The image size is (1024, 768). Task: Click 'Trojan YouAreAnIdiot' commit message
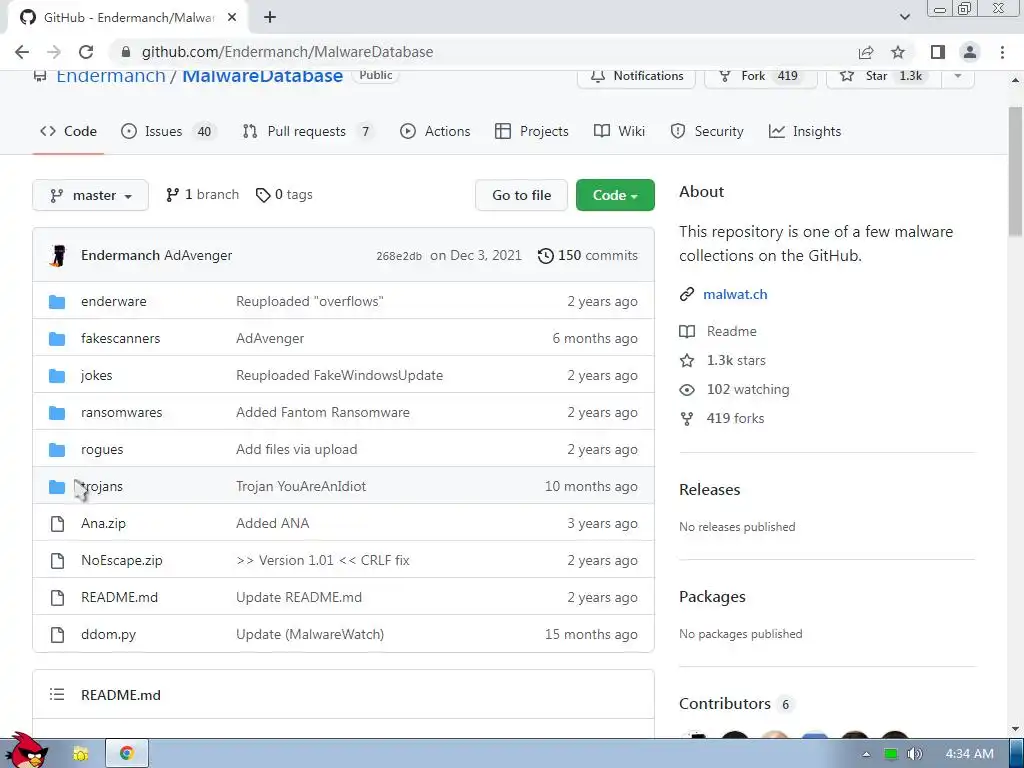tap(301, 487)
